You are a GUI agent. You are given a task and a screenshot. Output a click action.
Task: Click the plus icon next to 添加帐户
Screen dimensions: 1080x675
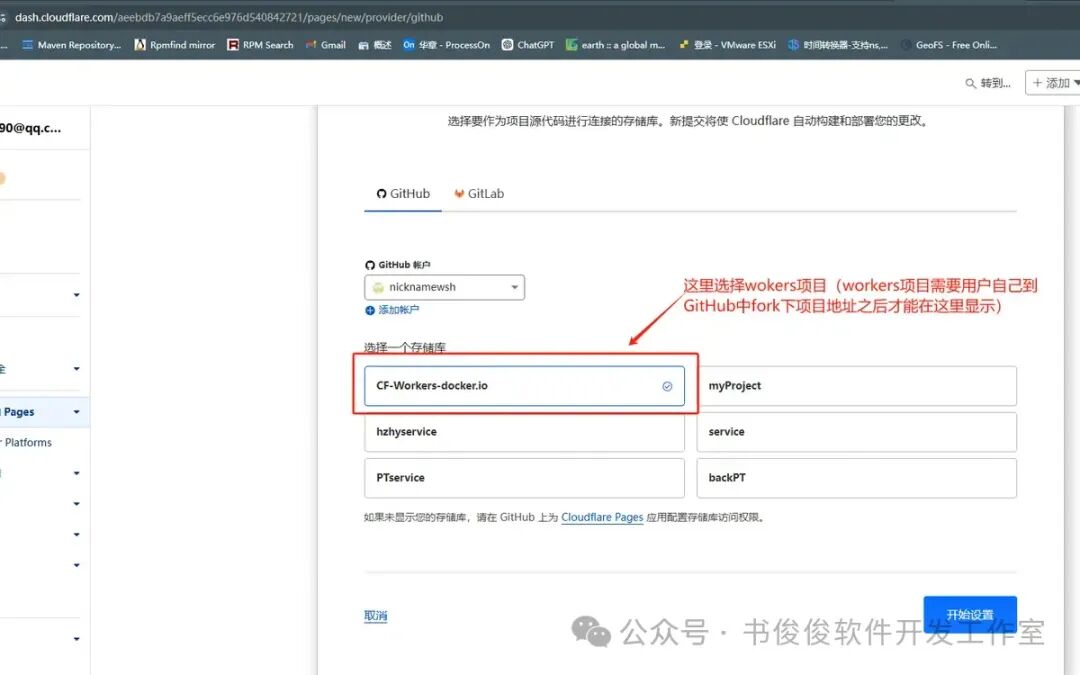pyautogui.click(x=370, y=310)
